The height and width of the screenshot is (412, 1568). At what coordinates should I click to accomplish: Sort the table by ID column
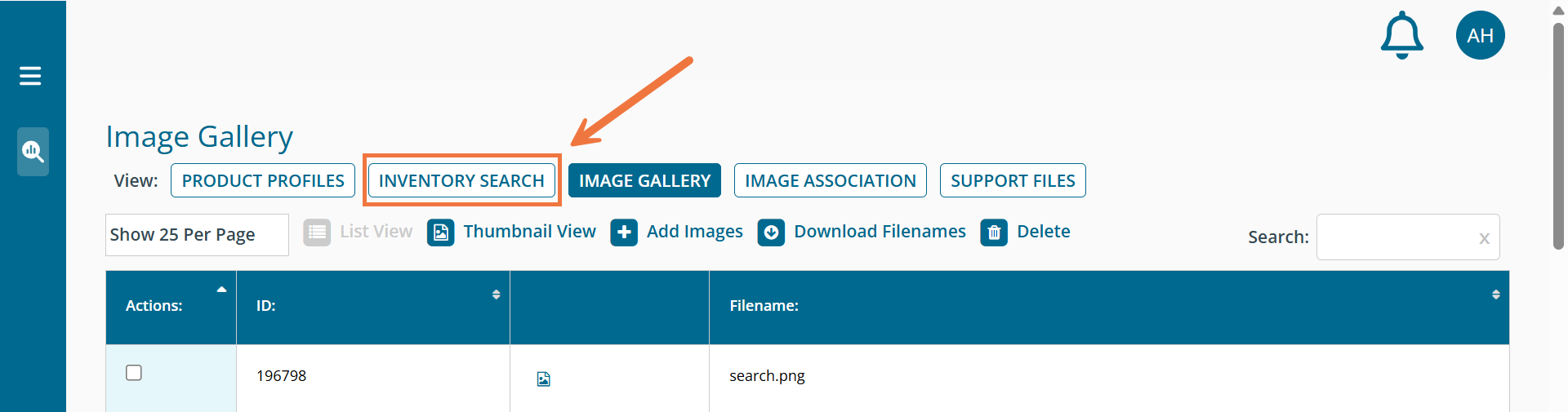(496, 295)
